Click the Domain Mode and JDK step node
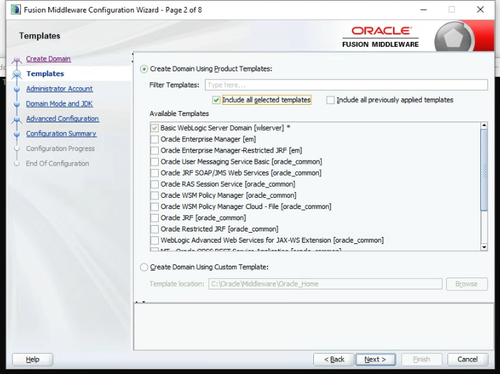 tap(17, 104)
